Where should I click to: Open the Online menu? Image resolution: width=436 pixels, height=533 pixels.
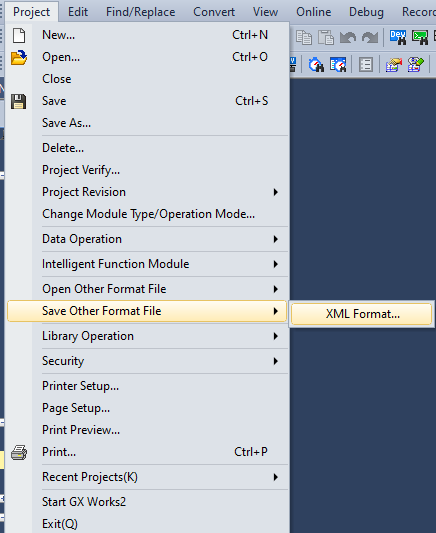313,12
